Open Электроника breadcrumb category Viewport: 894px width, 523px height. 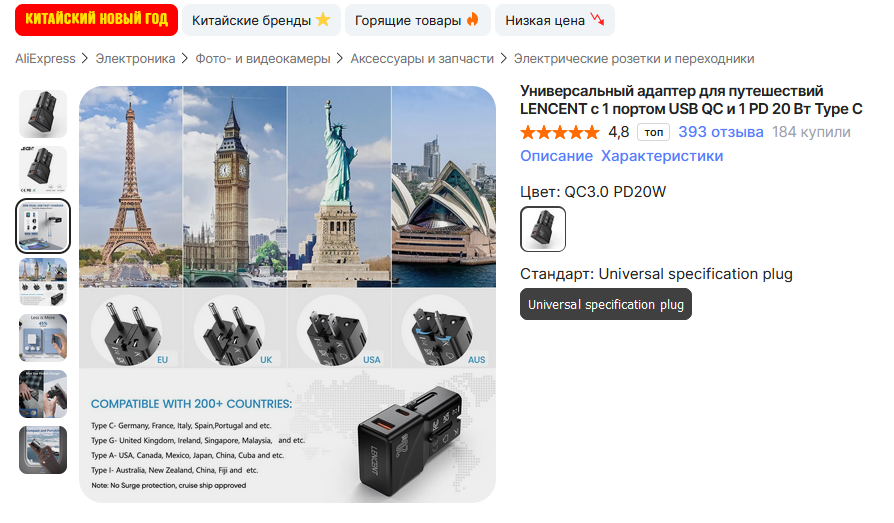[135, 59]
